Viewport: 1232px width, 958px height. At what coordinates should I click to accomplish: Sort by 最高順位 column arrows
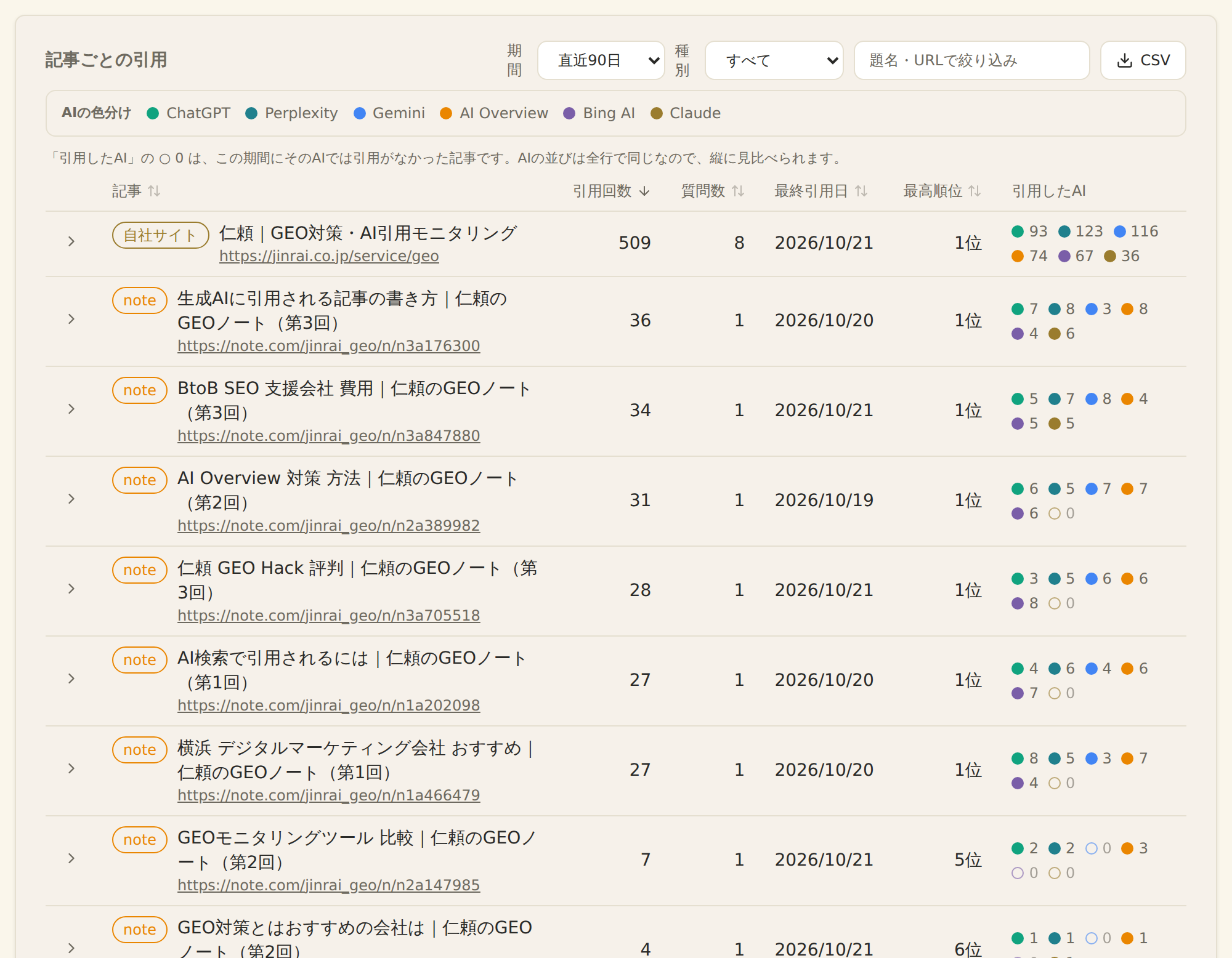pos(975,191)
